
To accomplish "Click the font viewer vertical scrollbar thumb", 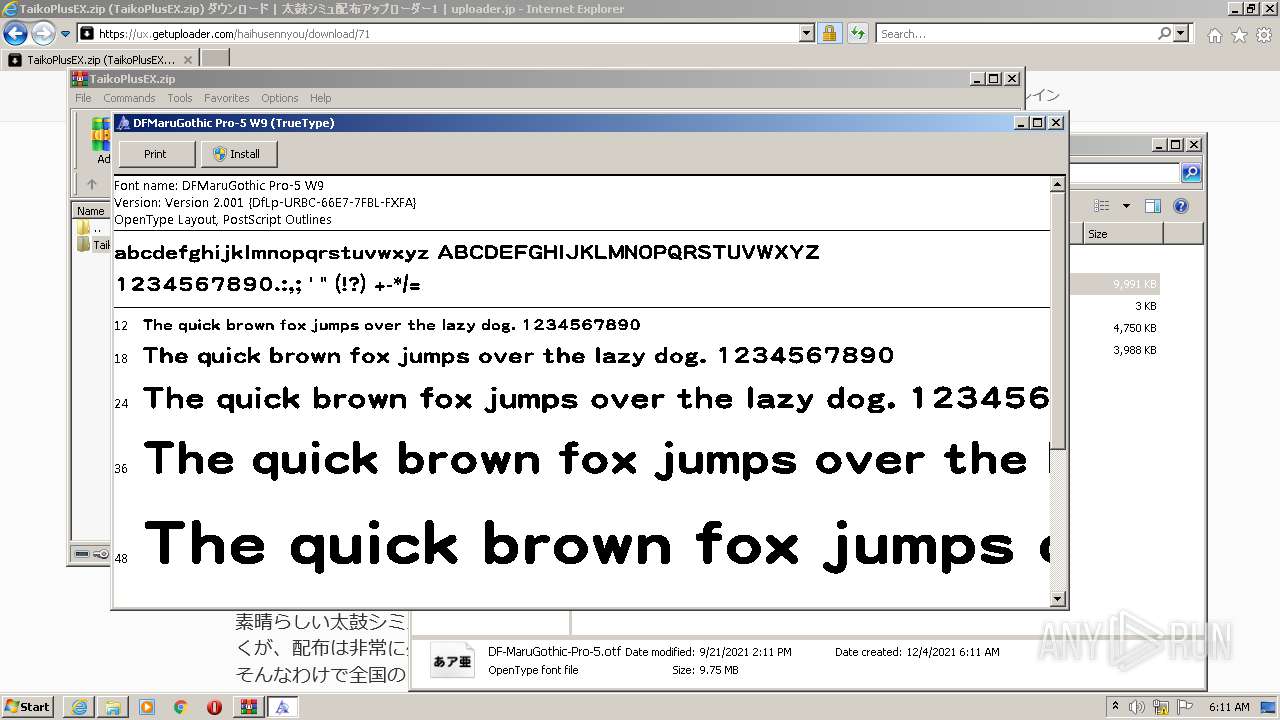I will click(1058, 320).
